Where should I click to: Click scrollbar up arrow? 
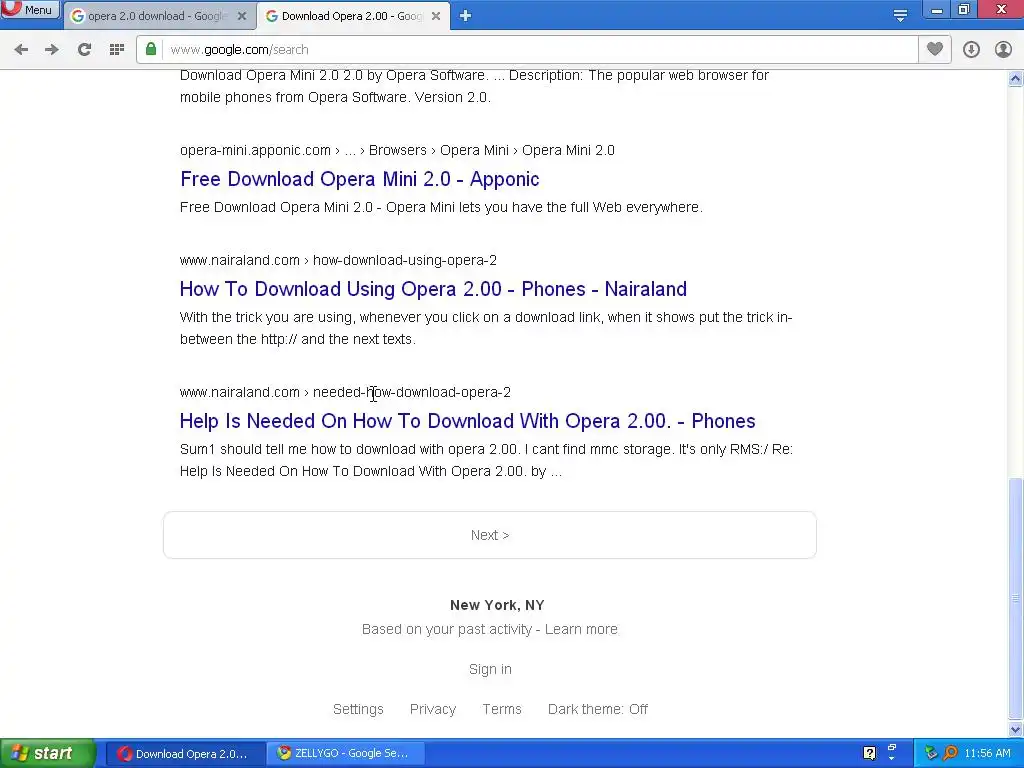coord(1016,78)
